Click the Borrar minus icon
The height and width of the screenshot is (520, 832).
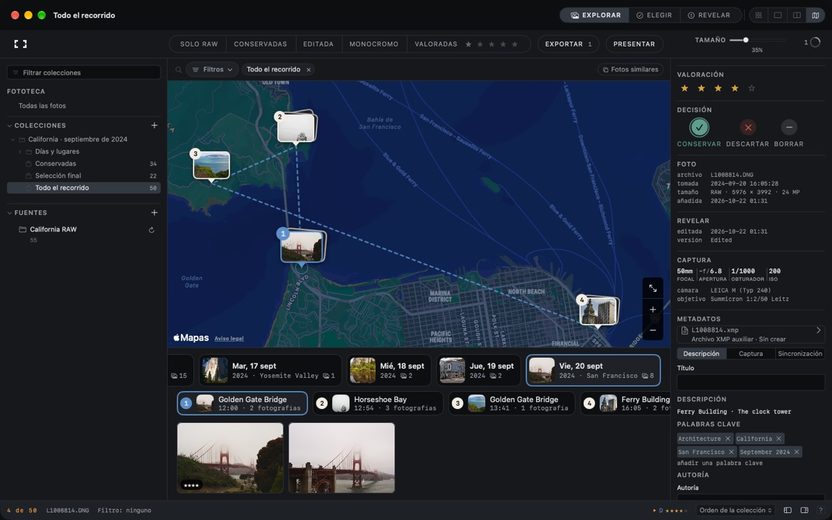[x=788, y=127]
